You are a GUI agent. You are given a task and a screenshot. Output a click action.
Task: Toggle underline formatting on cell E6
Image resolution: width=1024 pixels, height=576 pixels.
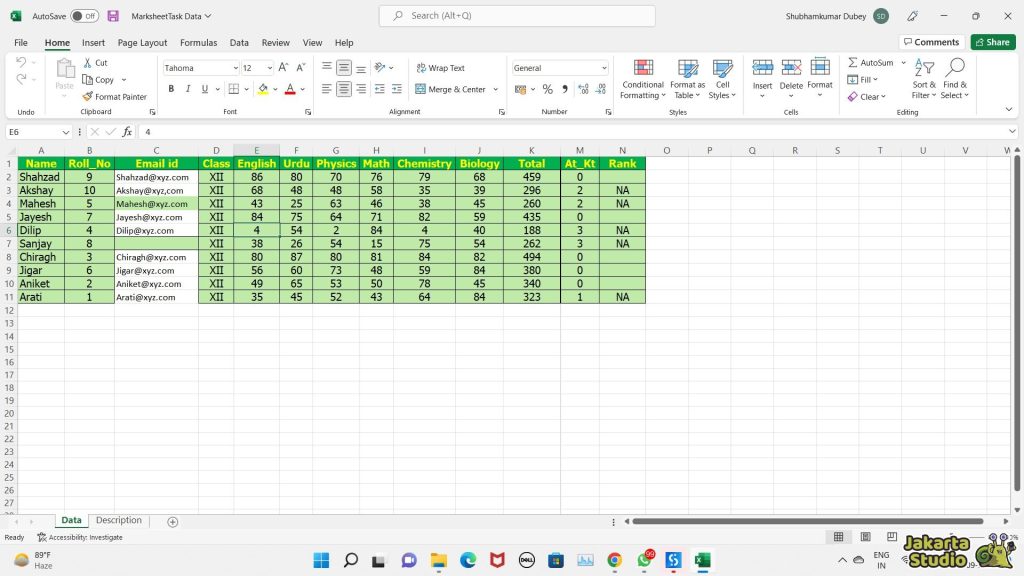click(206, 88)
